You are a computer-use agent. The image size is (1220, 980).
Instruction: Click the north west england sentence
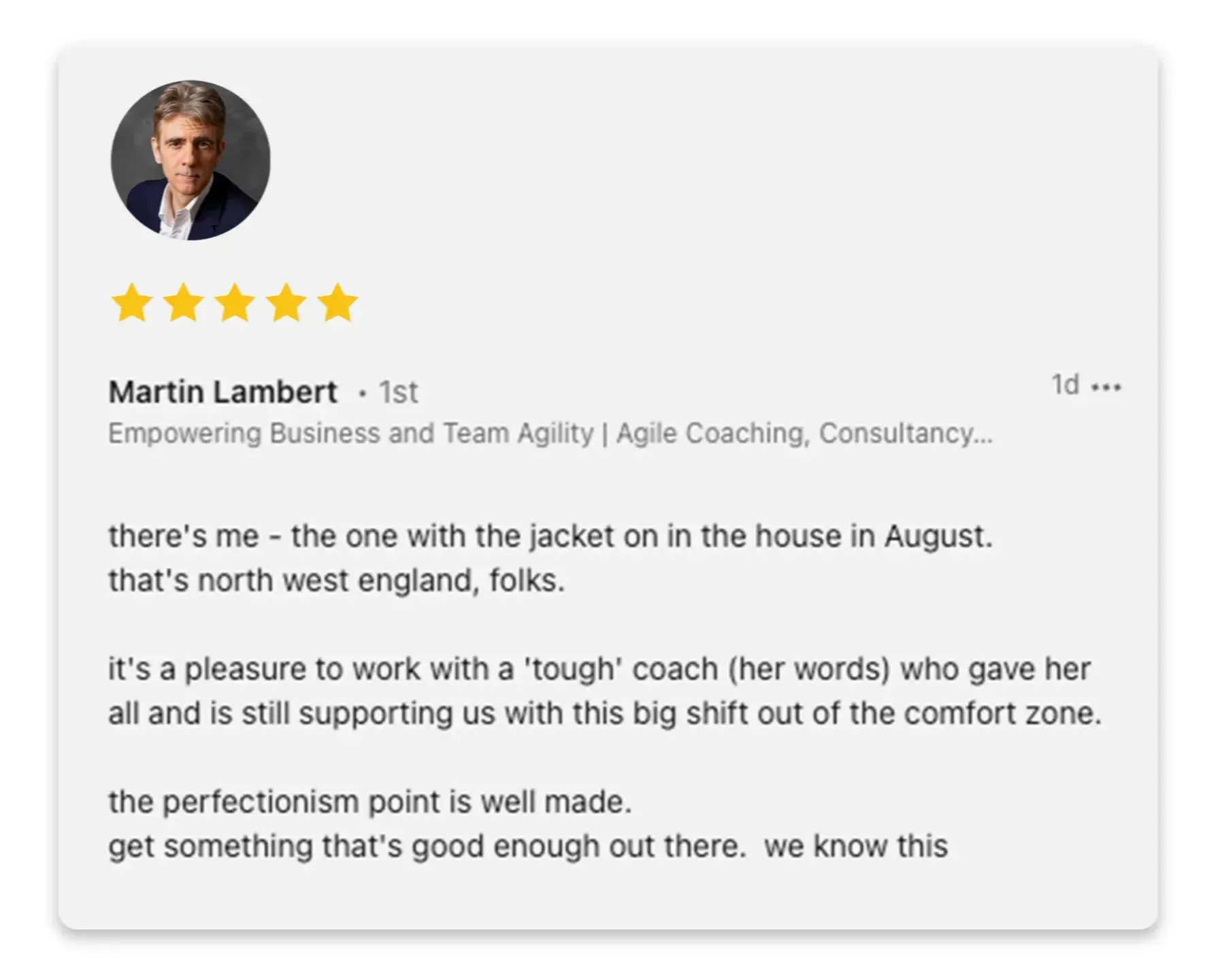click(x=336, y=581)
